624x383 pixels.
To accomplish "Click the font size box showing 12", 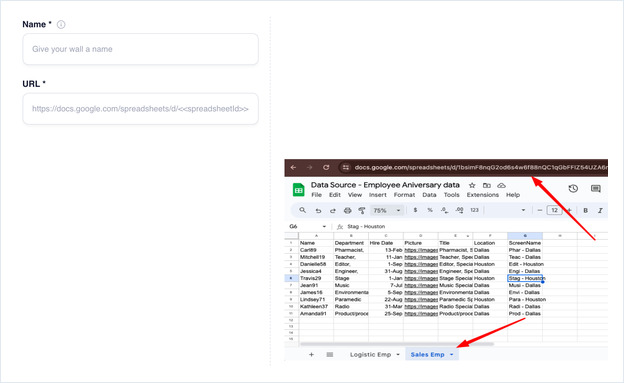I will (554, 210).
